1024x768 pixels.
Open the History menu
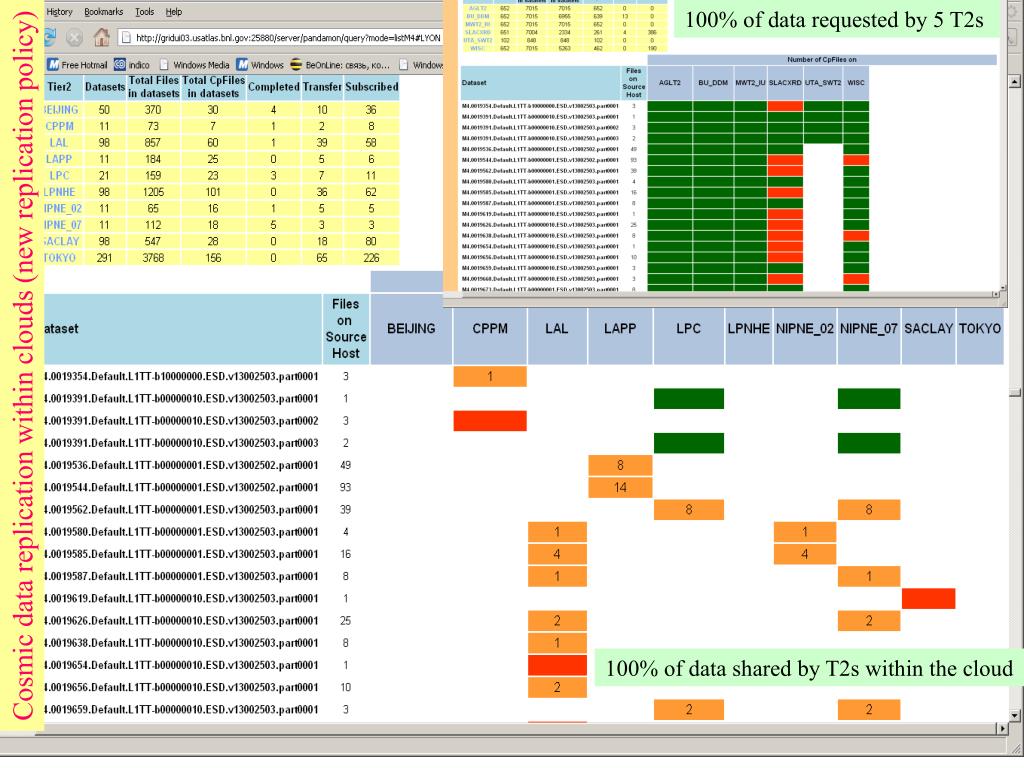tap(60, 11)
